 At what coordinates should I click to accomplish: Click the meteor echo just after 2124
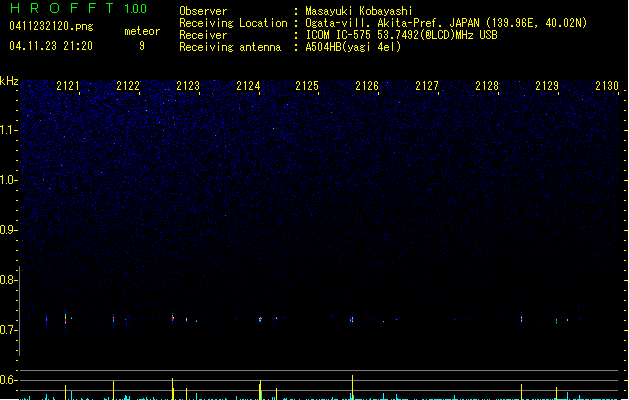[260, 319]
